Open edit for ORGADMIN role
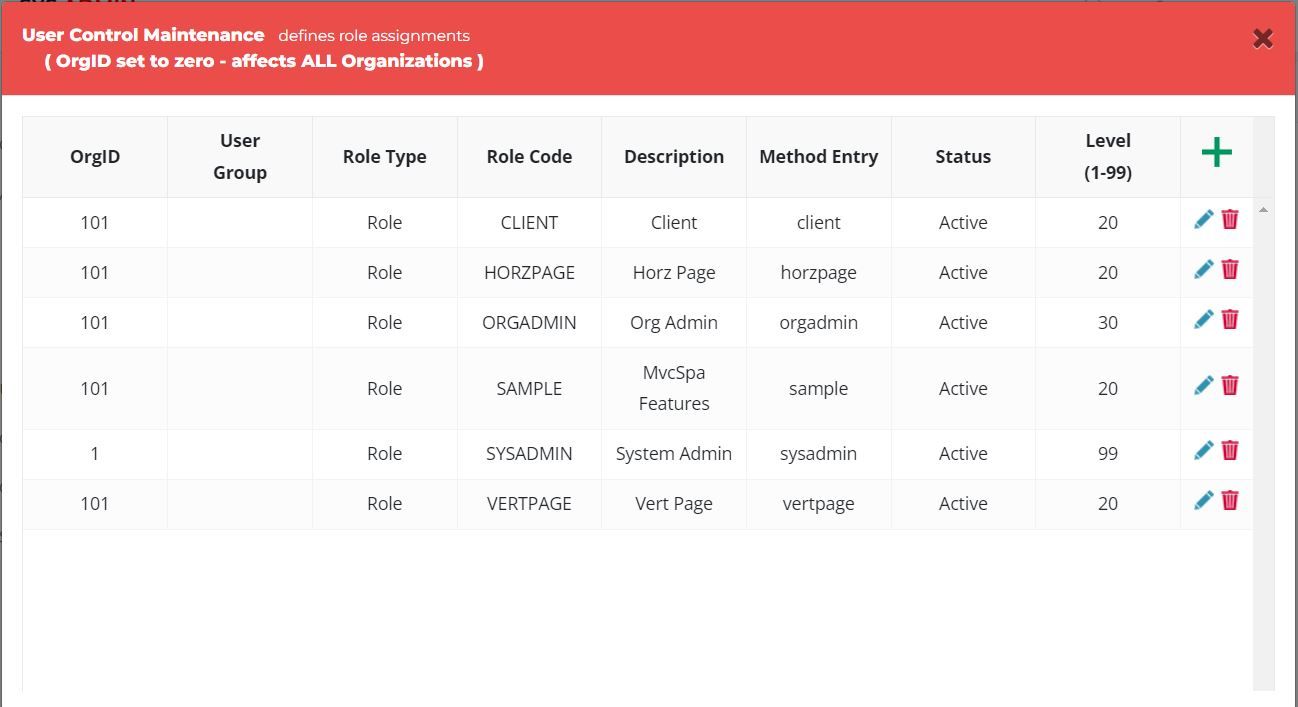This screenshot has height=707, width=1298. click(1204, 319)
